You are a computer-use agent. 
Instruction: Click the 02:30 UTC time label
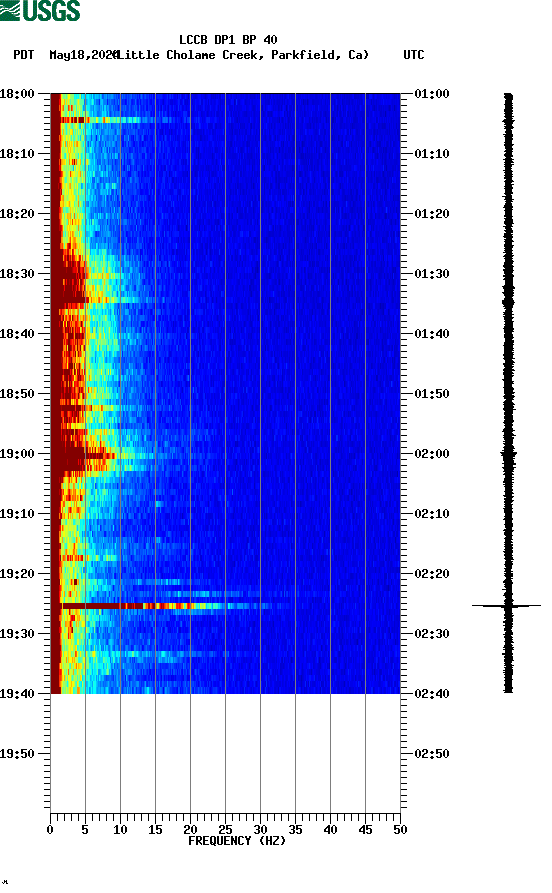(x=432, y=633)
